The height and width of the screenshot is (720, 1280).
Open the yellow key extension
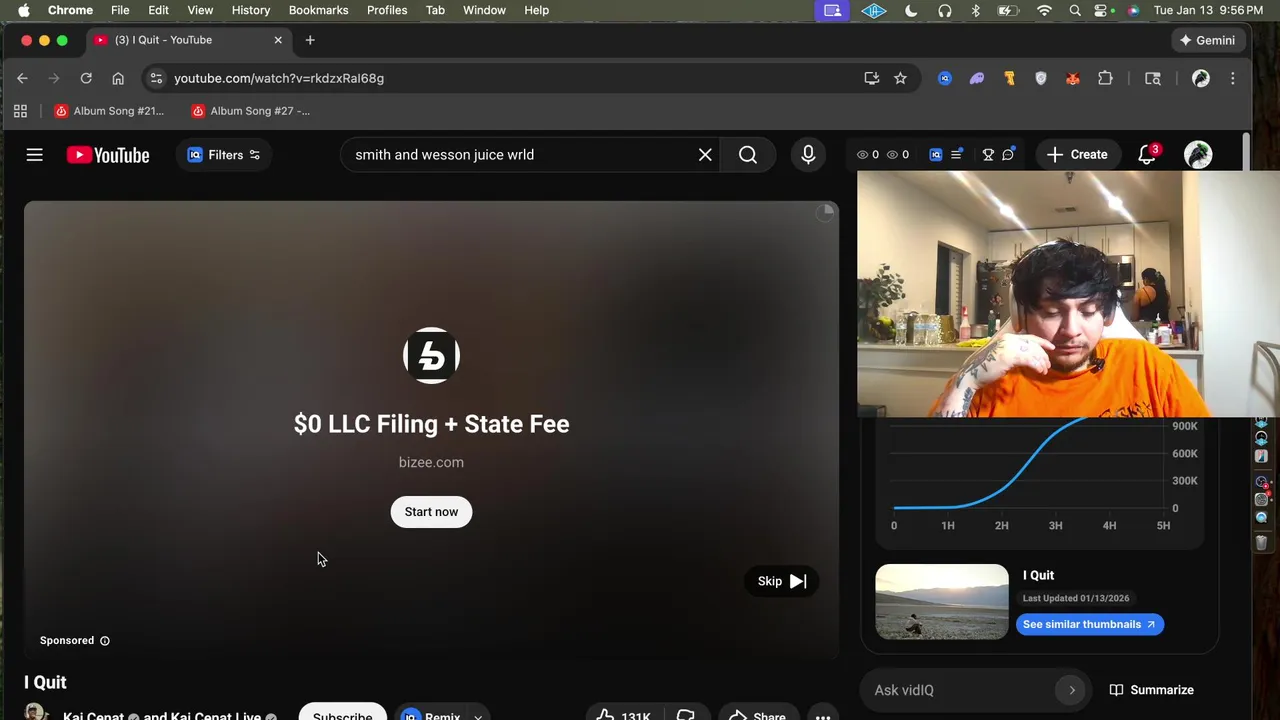[1009, 78]
